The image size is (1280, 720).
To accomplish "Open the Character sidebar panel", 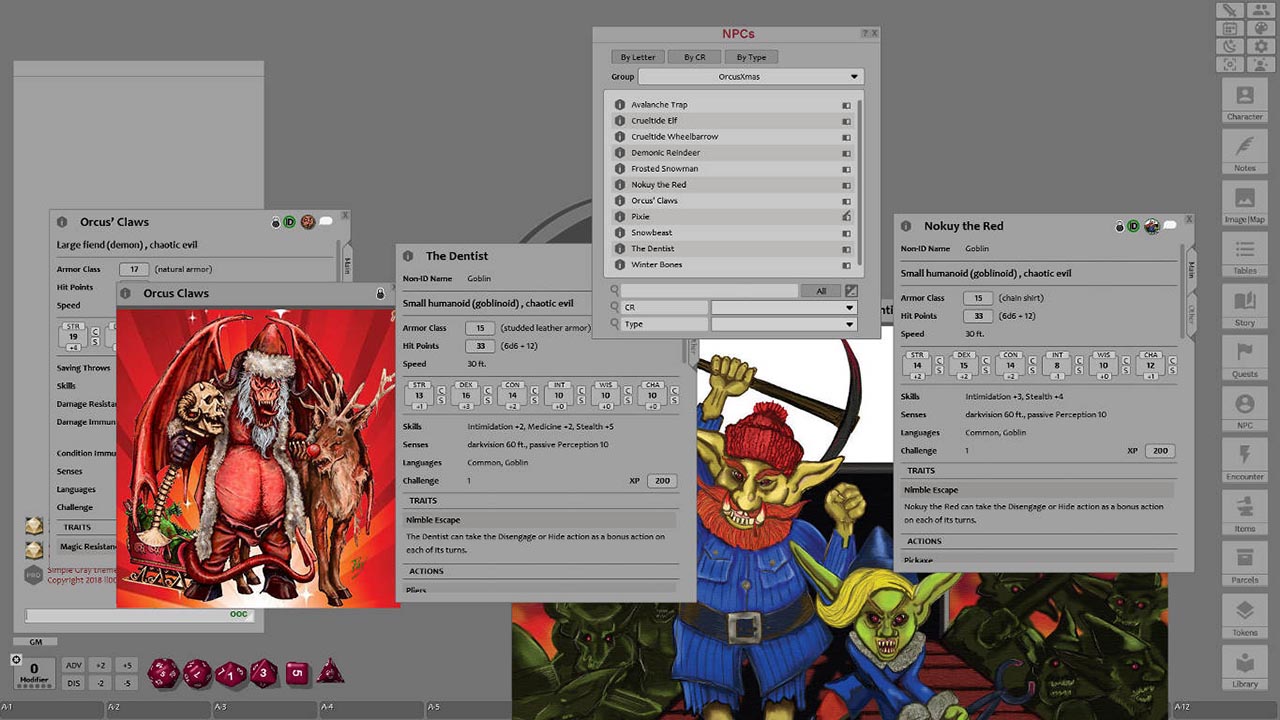I will (1243, 104).
